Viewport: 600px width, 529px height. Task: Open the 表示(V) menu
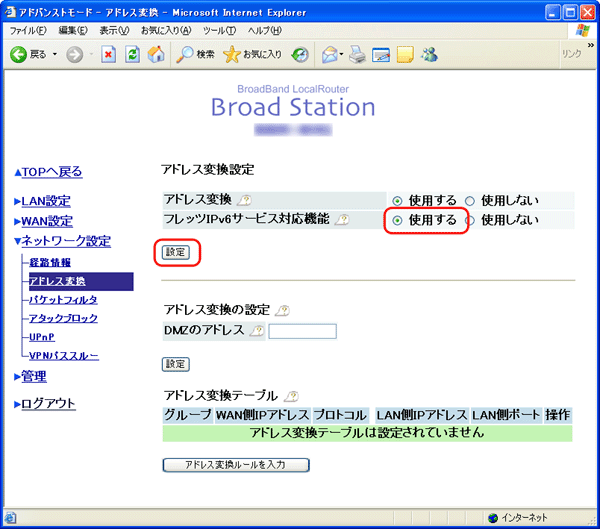click(114, 30)
